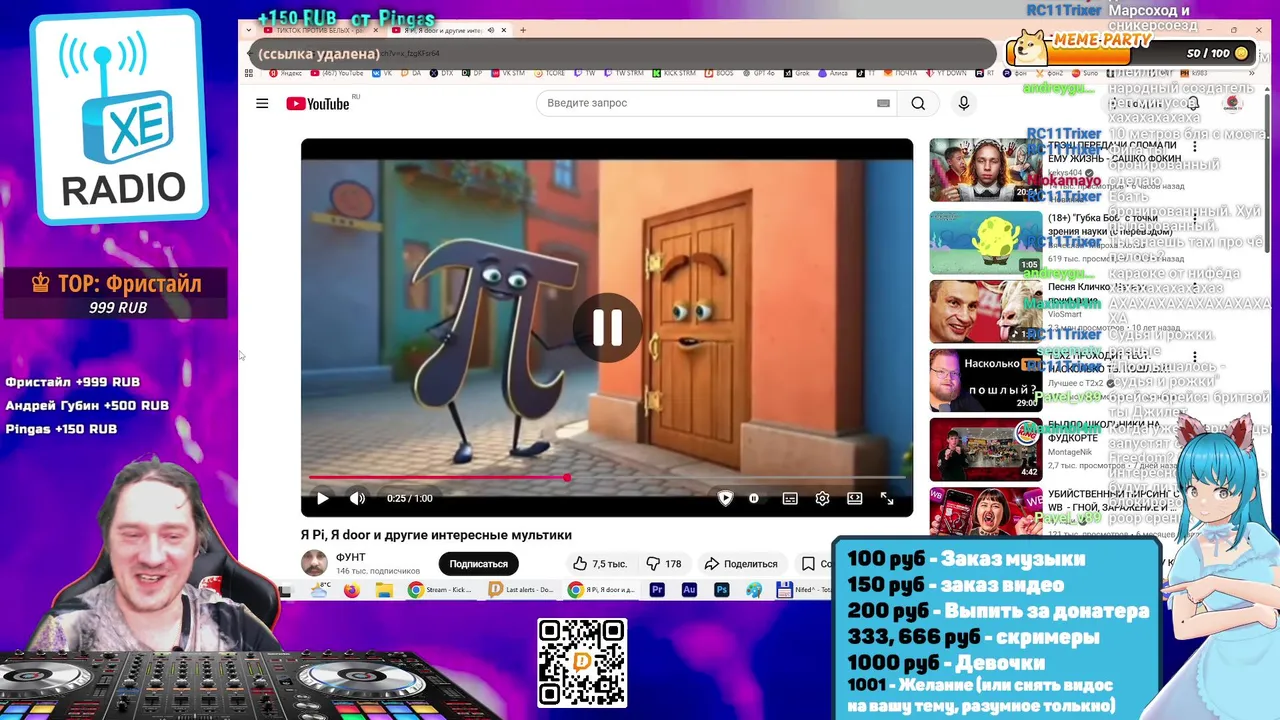Open the 'Насколько пошлый?' thumbnail 29:00
Image resolution: width=1280 pixels, height=720 pixels.
pyautogui.click(x=985, y=380)
